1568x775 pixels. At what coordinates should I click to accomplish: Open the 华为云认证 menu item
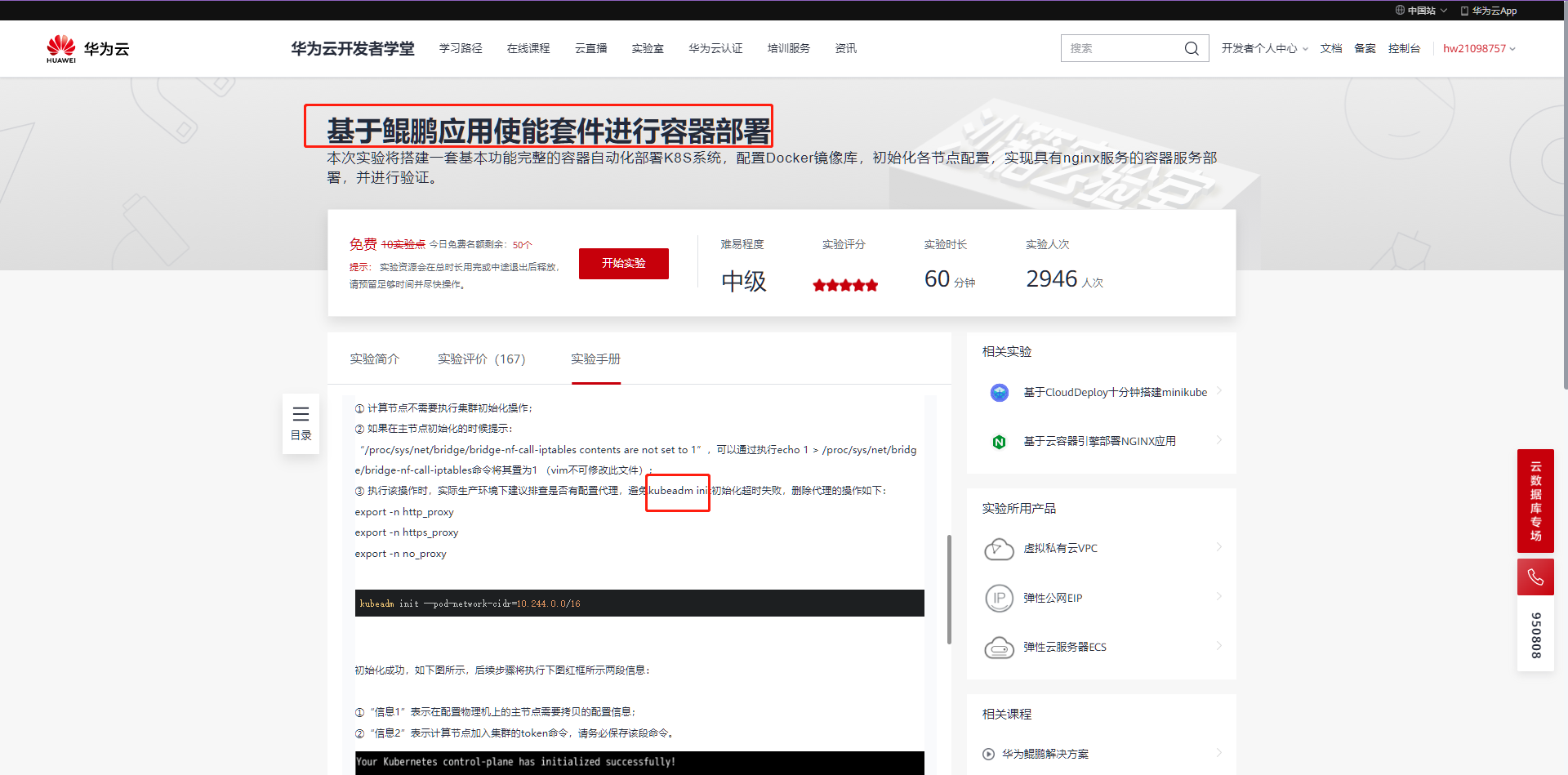click(715, 49)
